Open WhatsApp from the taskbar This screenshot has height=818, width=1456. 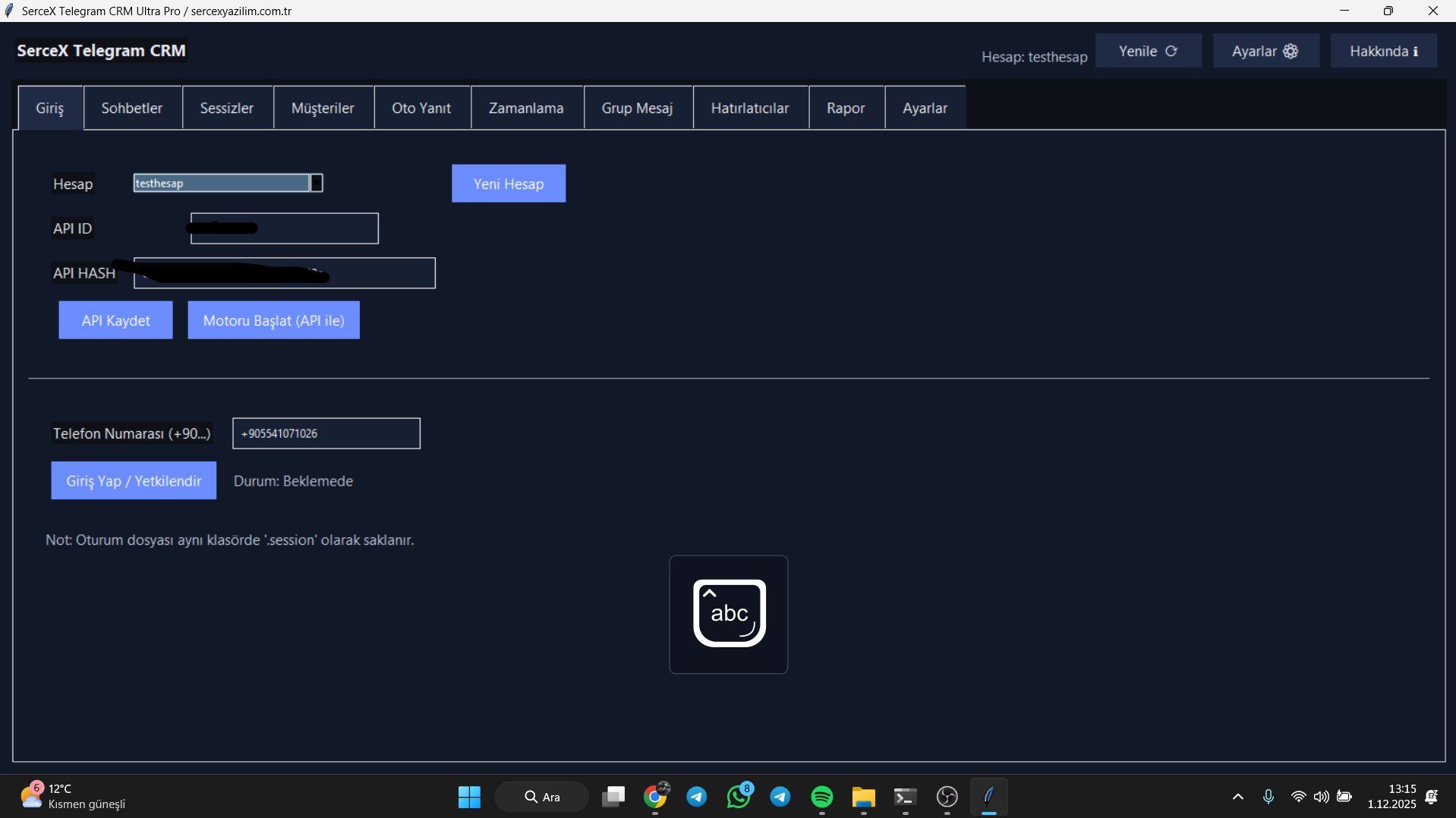point(738,797)
